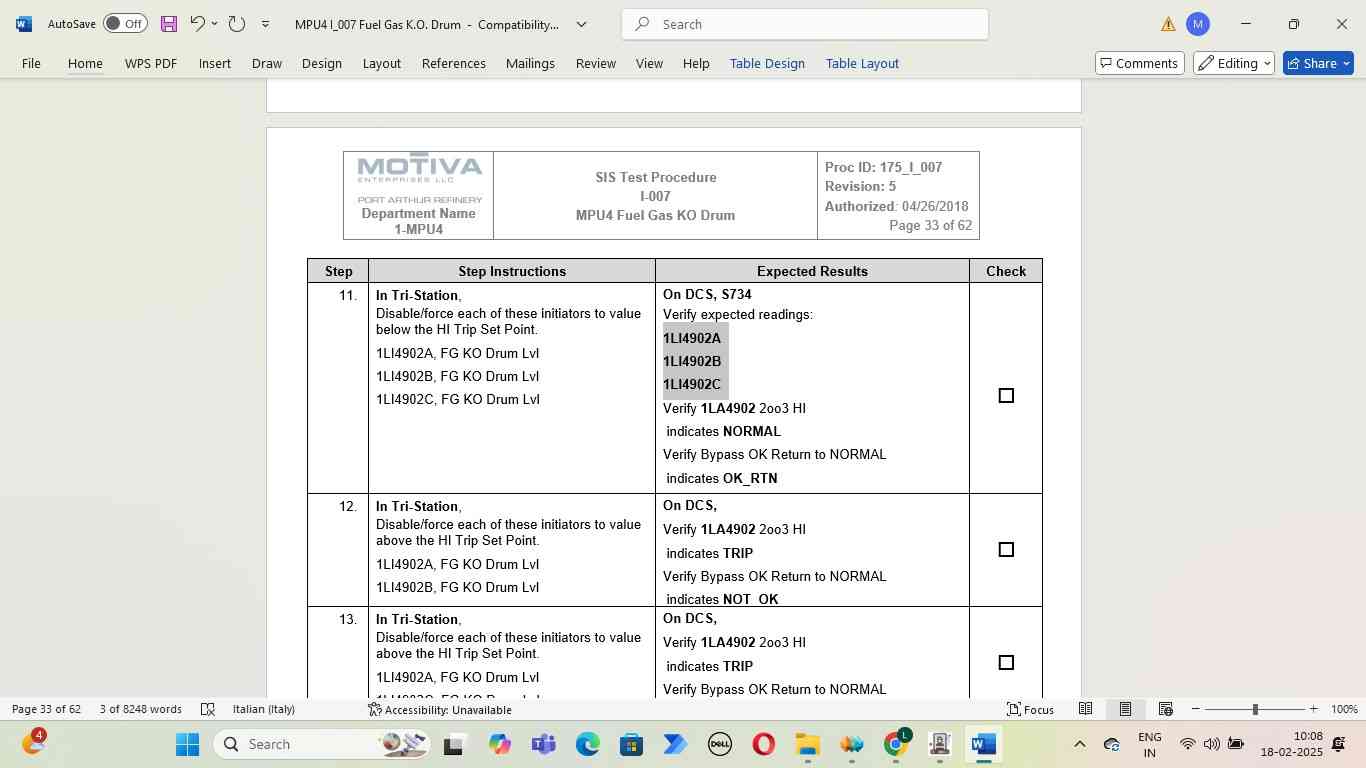The image size is (1366, 768).
Task: Click the Save icon in the title bar
Action: click(x=168, y=24)
